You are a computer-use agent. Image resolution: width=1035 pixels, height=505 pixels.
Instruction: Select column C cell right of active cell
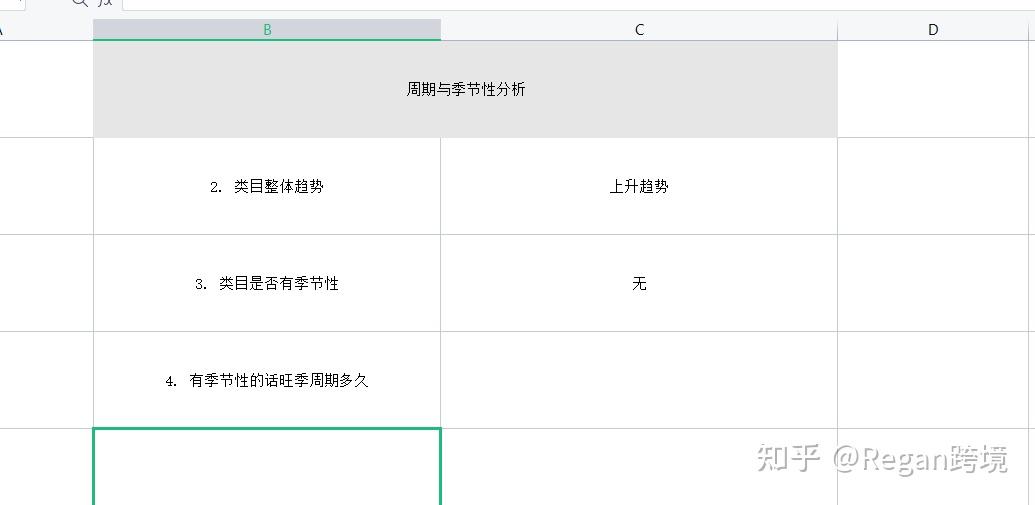[639, 467]
